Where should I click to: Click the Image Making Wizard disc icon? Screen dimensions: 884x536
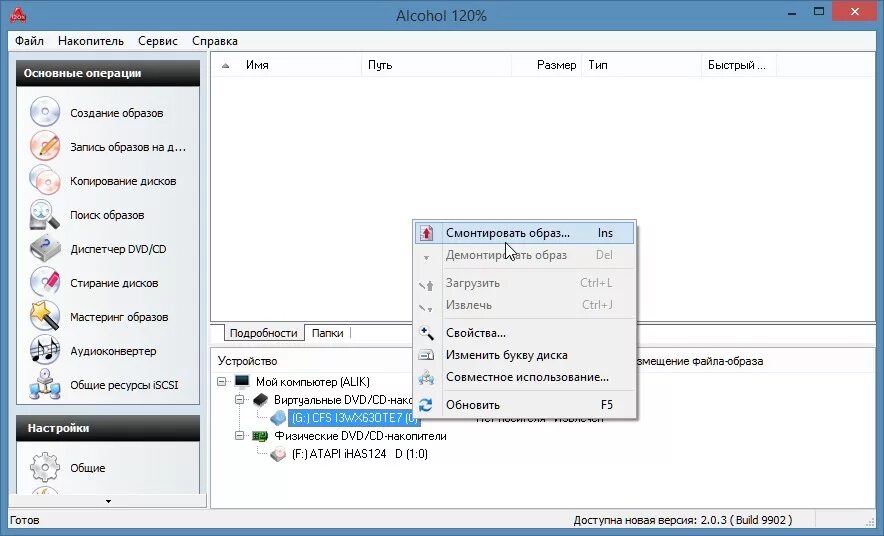coord(45,112)
